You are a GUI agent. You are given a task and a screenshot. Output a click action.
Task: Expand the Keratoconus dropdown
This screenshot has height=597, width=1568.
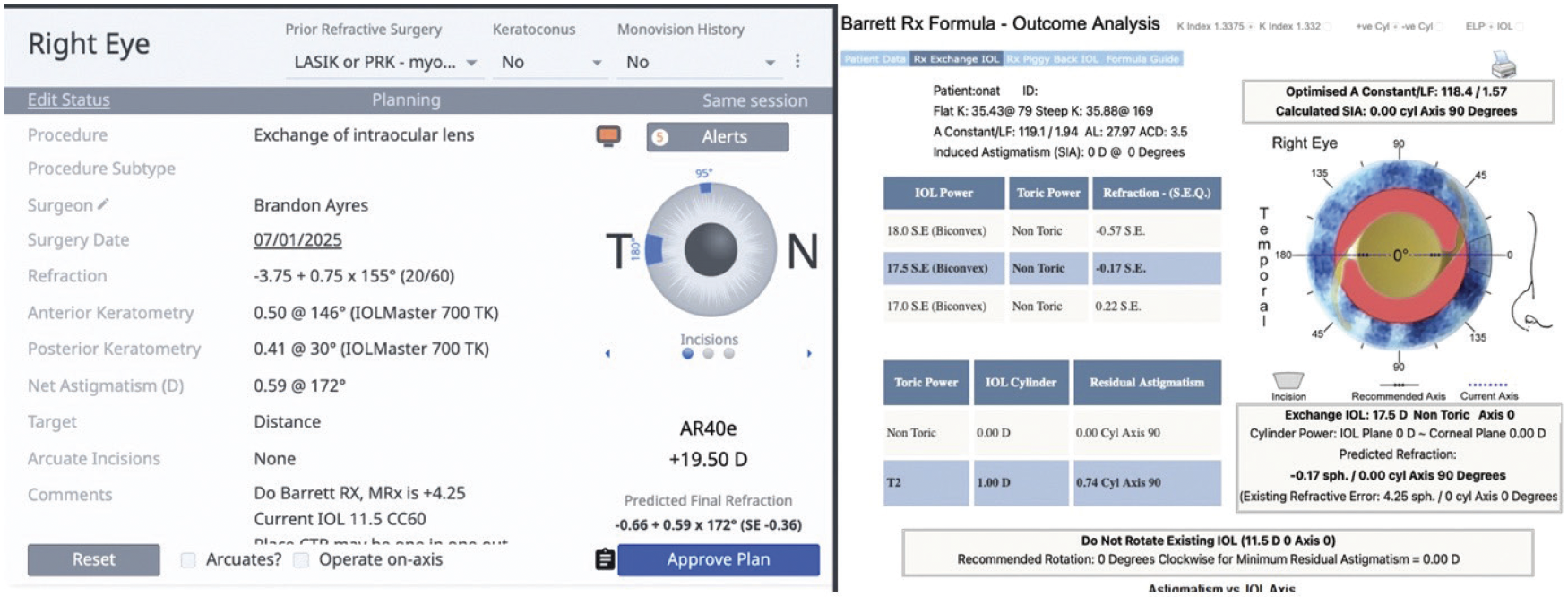(x=550, y=62)
